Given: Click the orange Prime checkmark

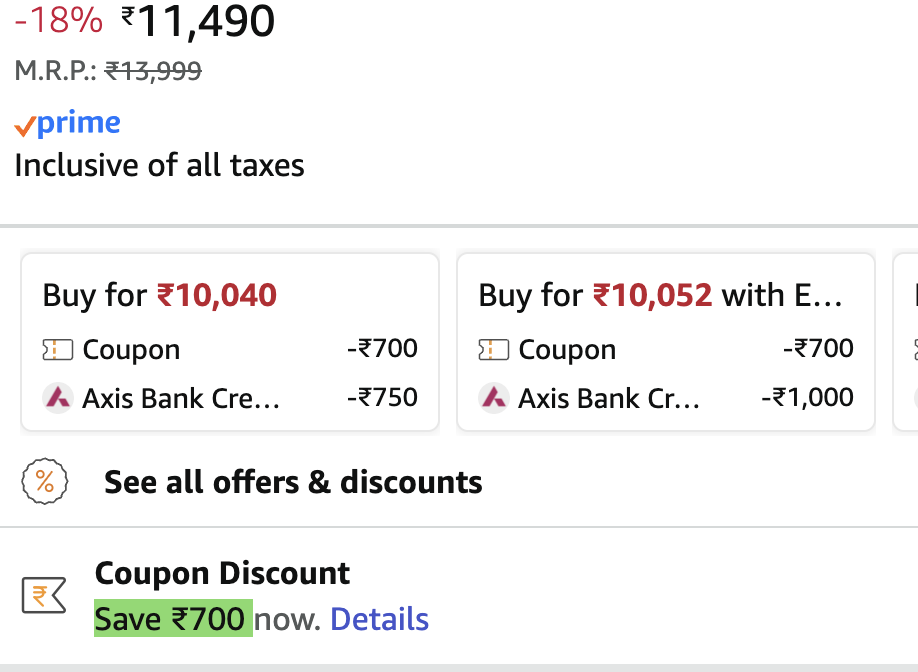Looking at the screenshot, I should click(26, 125).
